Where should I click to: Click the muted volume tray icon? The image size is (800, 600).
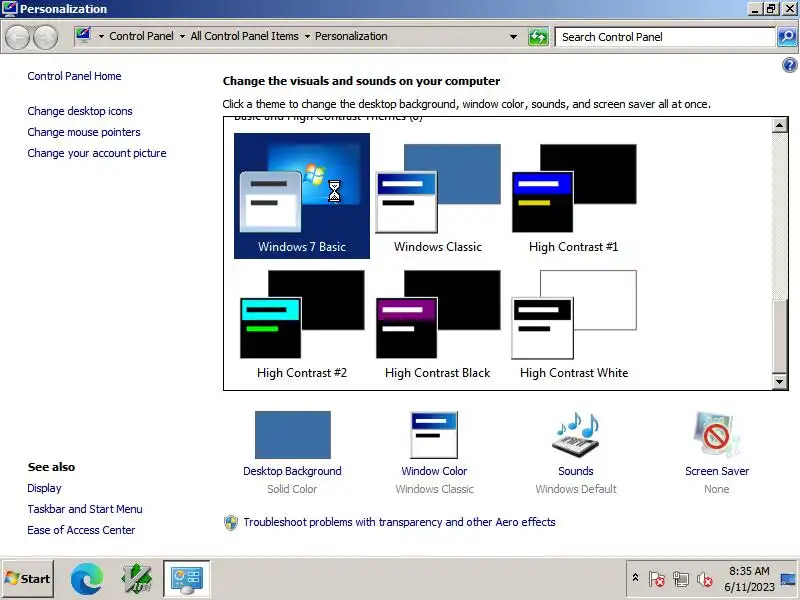point(705,579)
